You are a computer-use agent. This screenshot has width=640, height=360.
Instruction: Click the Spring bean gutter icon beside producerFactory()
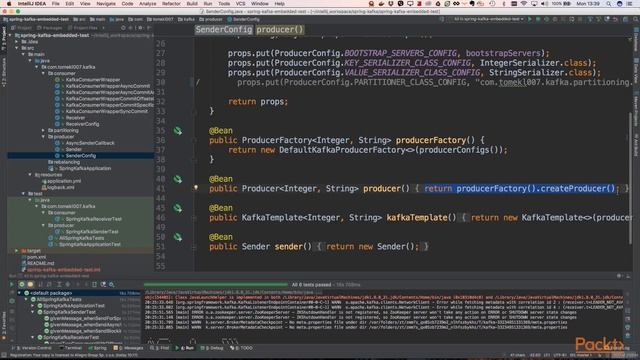[x=178, y=131]
